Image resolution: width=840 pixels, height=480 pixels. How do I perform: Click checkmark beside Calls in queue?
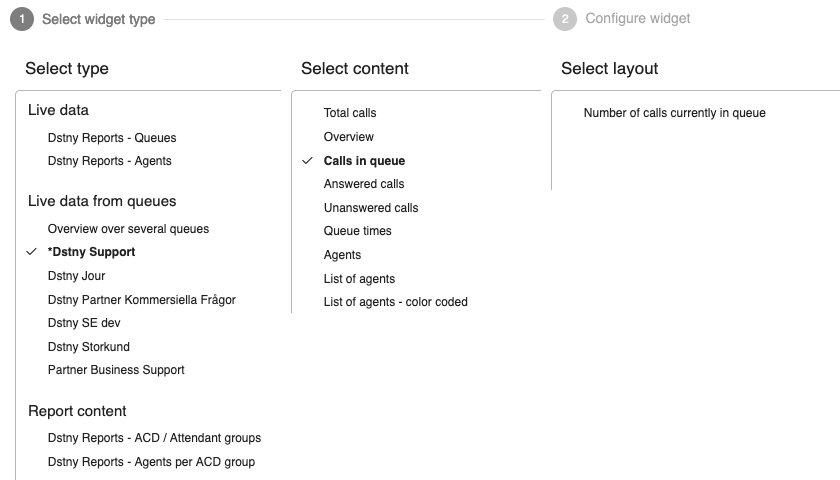[x=308, y=161]
